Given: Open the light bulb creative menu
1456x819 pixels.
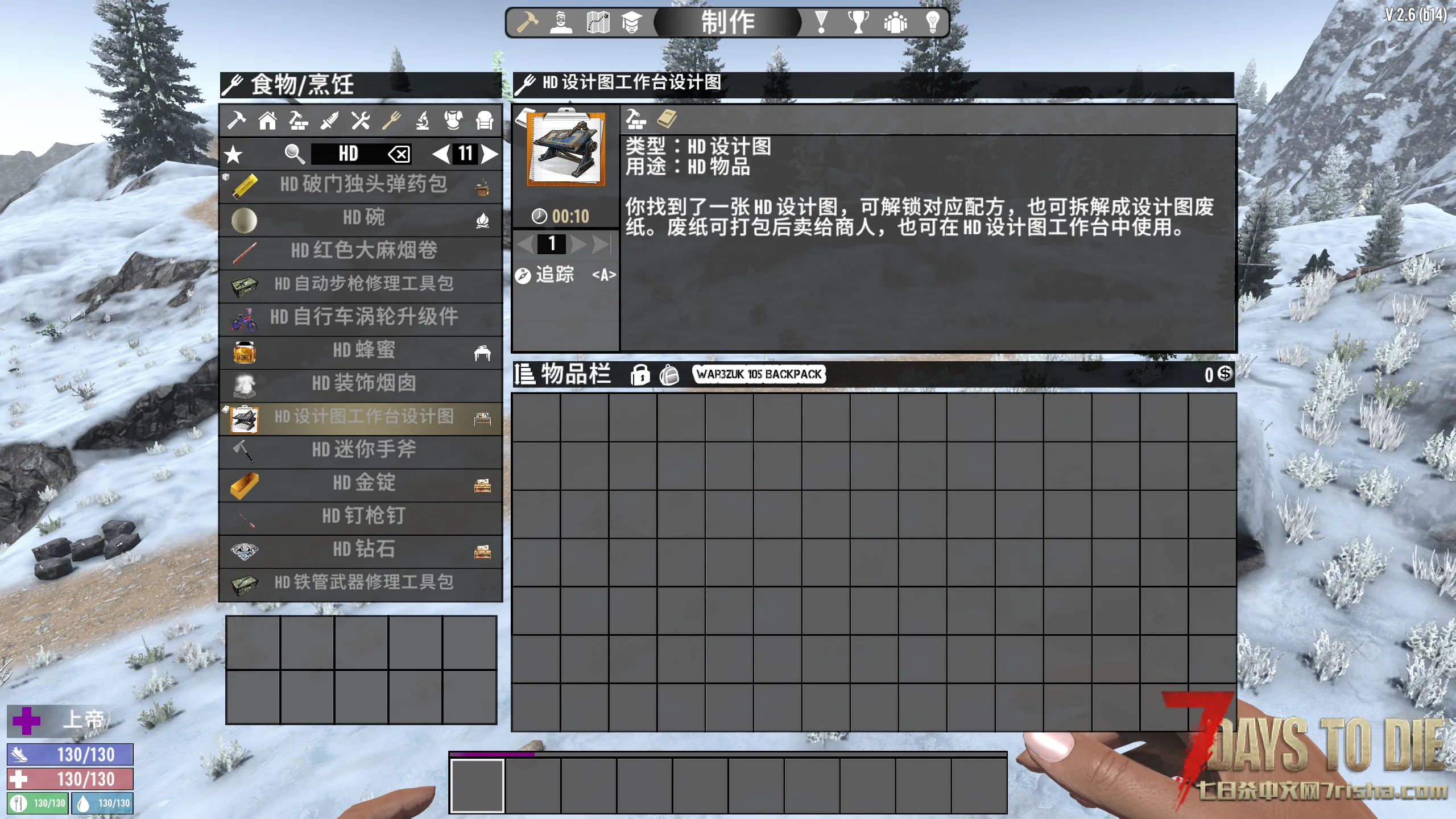Looking at the screenshot, I should click(x=932, y=23).
